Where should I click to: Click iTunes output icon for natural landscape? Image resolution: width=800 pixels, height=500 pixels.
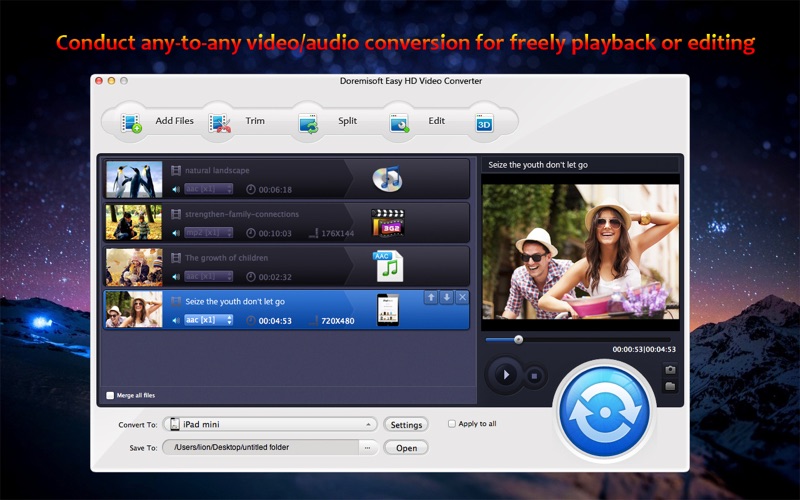pos(387,179)
